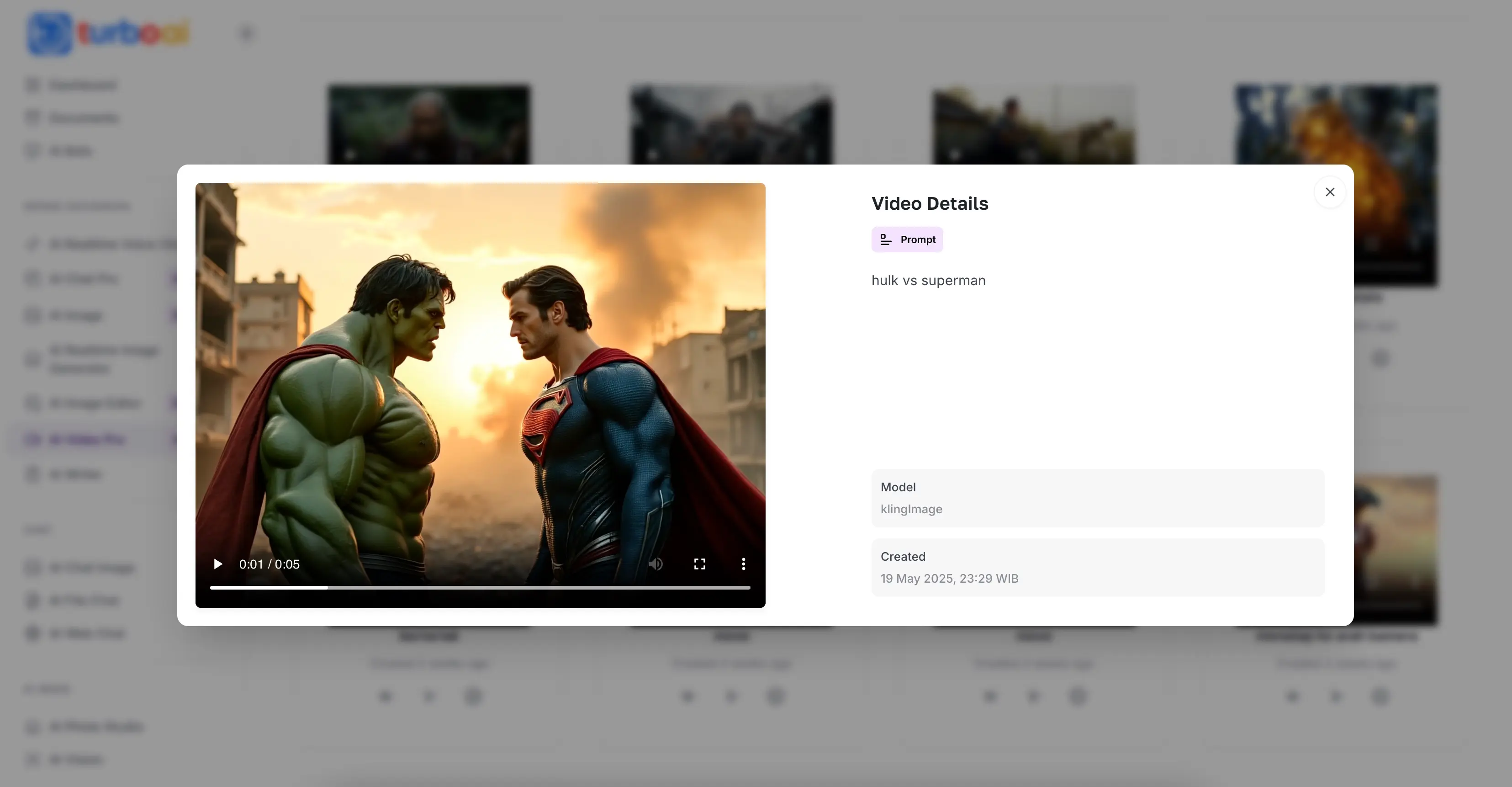Click the Prompt badge icon

(x=885, y=239)
